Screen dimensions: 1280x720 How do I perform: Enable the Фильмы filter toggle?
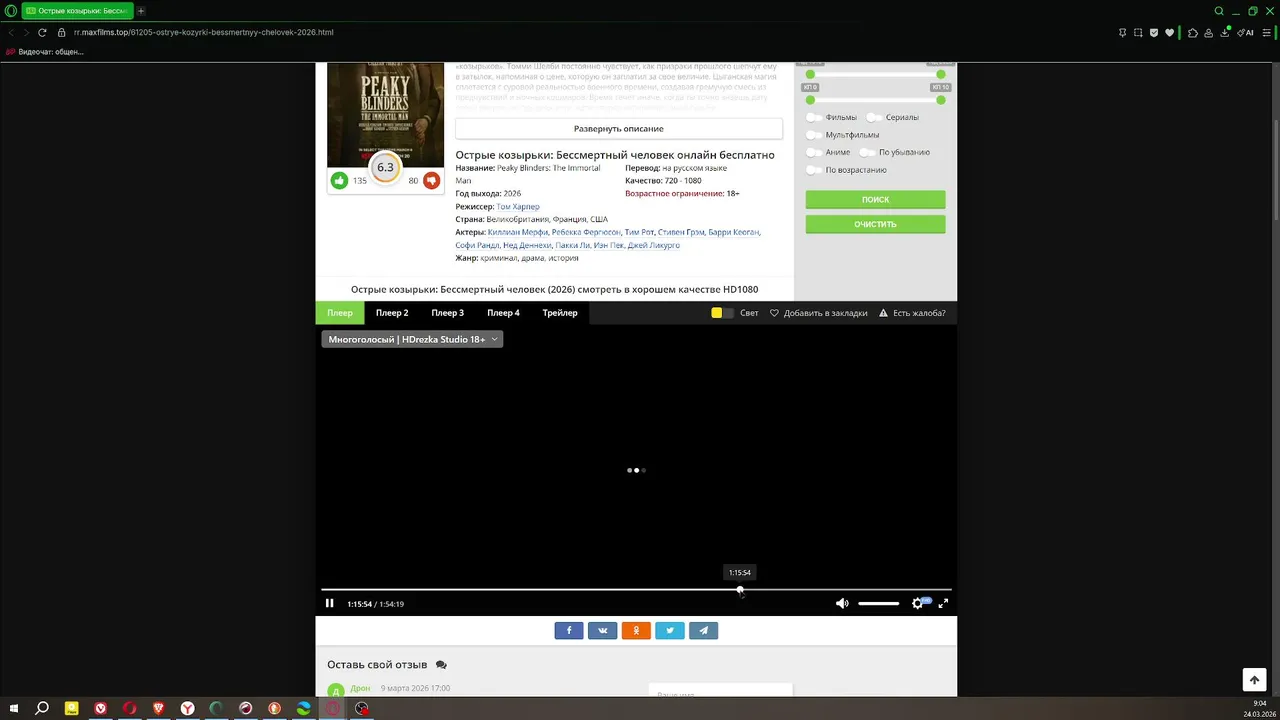814,117
